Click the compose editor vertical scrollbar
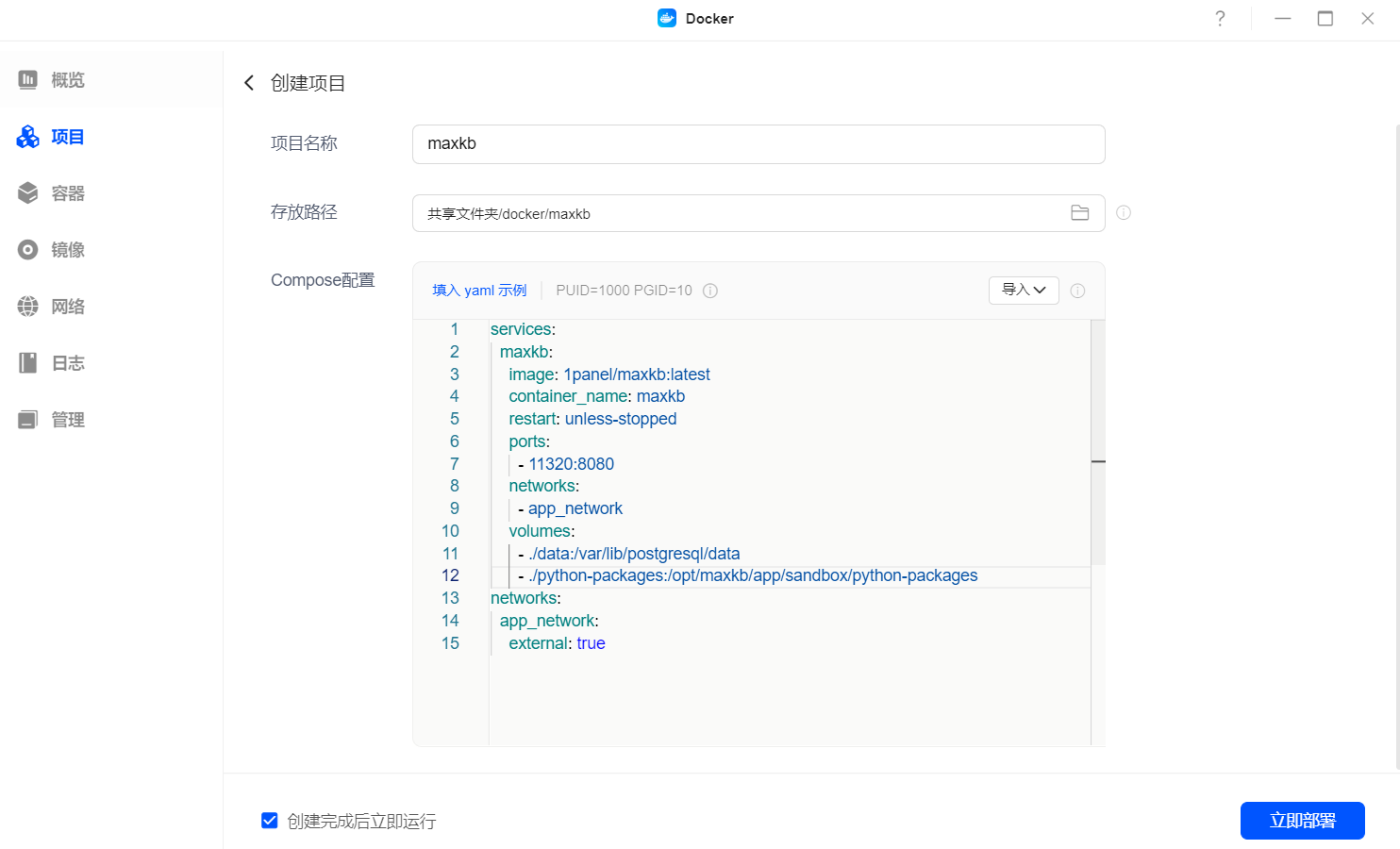Image resolution: width=1400 pixels, height=849 pixels. 1098,443
